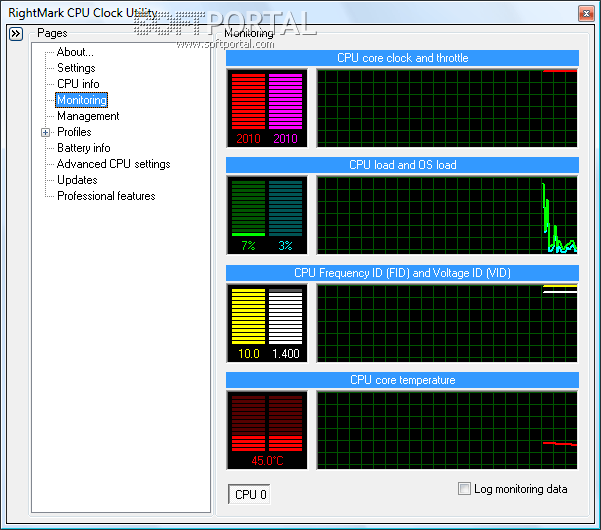Click the CPU core temperature header
The height and width of the screenshot is (530, 601).
[x=402, y=380]
